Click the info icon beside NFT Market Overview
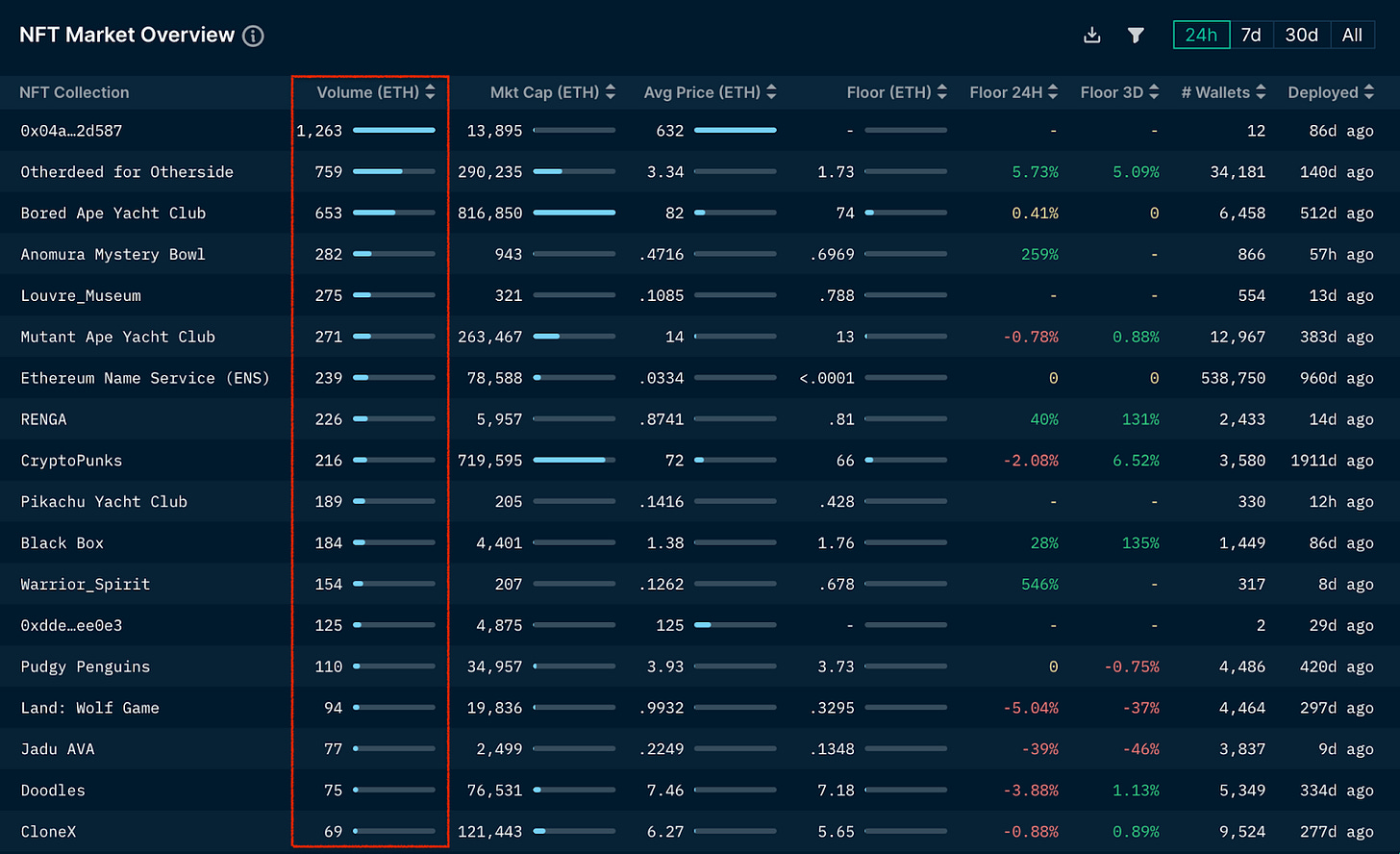 click(x=253, y=36)
